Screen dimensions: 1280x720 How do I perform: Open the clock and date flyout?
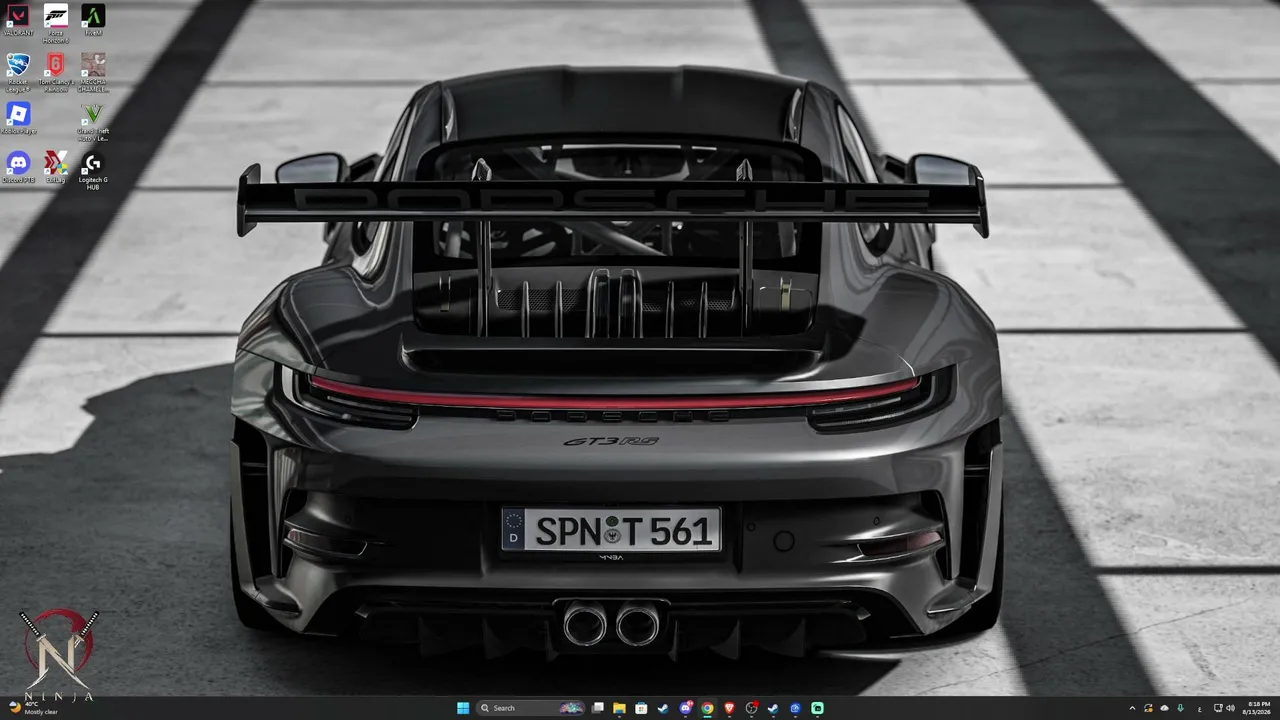pos(1259,708)
